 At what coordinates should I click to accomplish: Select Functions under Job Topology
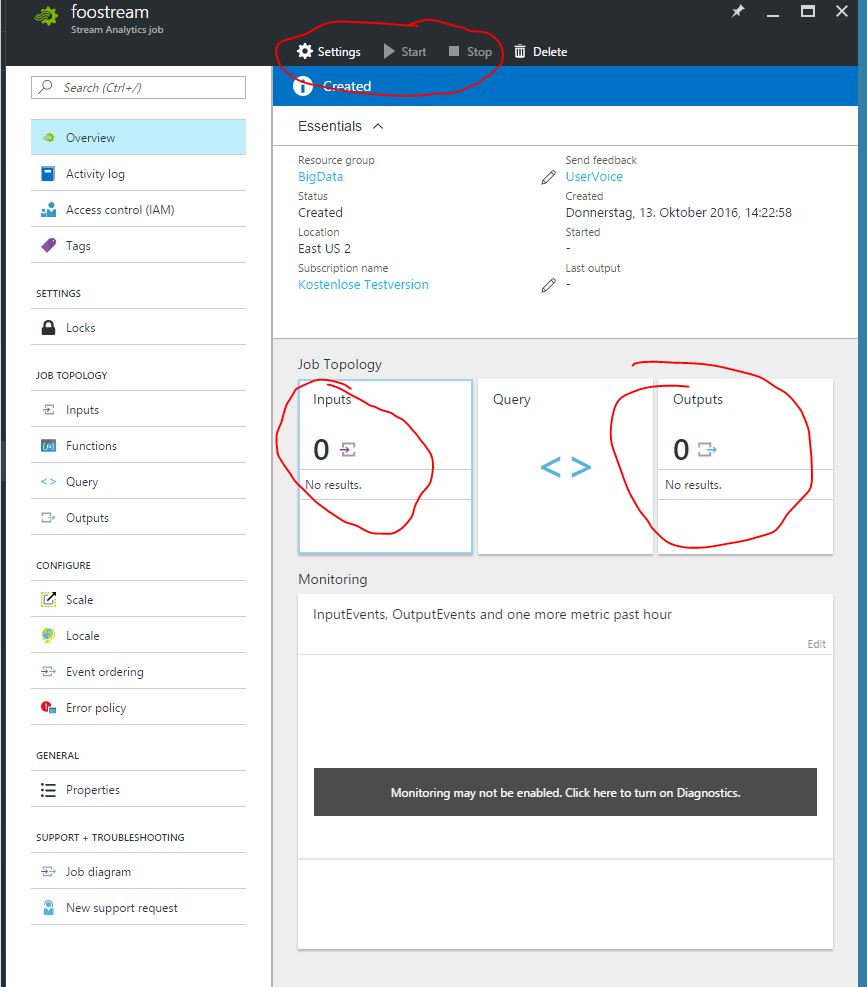point(91,446)
